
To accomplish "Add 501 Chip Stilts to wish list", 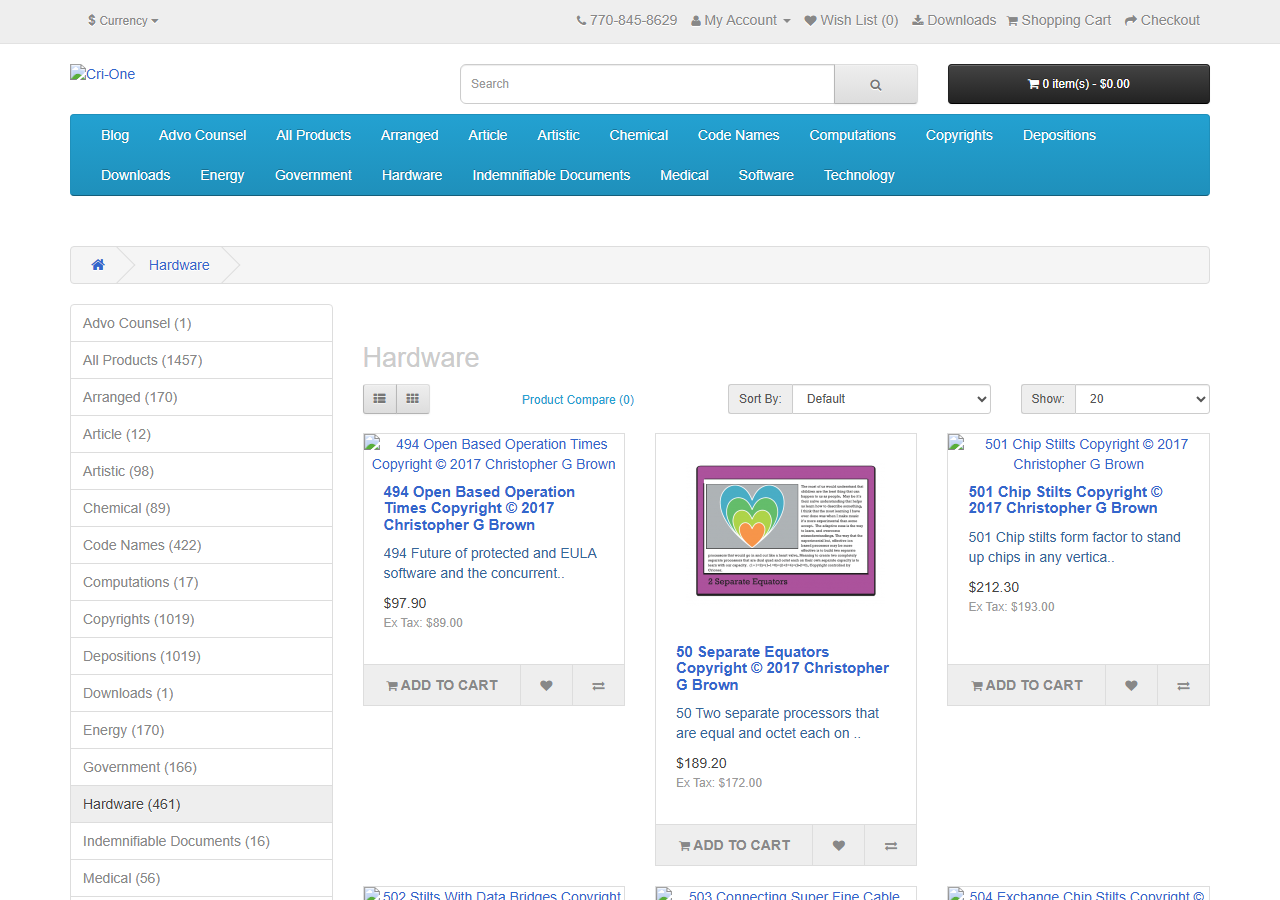I will click(1131, 685).
